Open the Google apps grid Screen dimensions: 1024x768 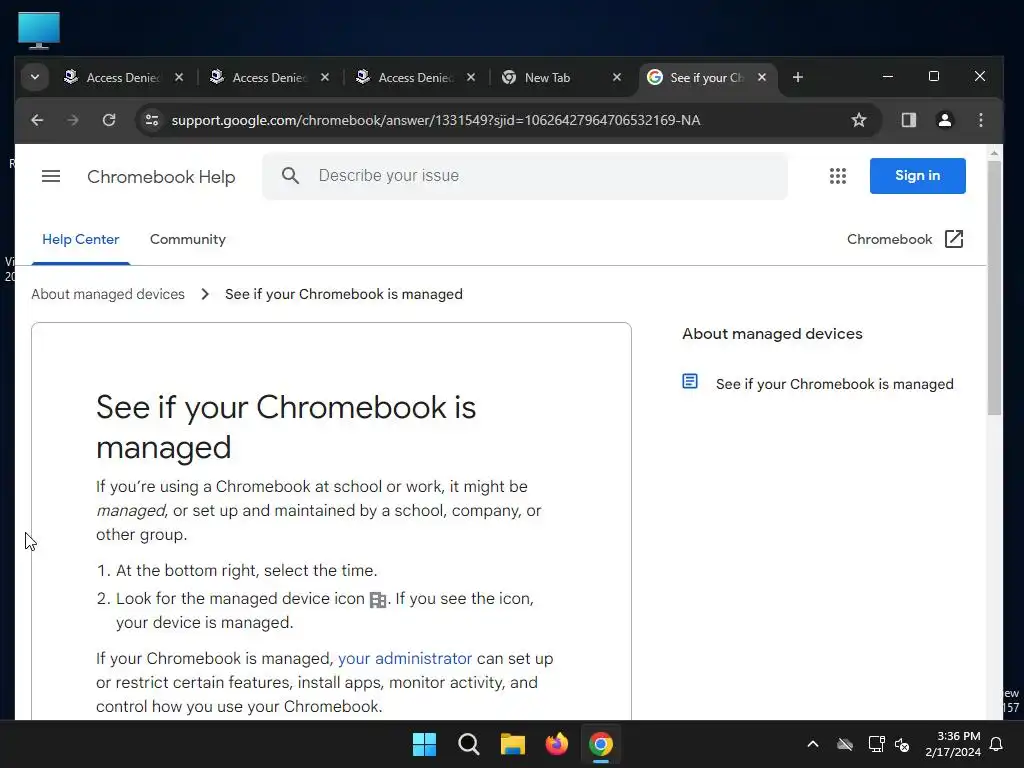(838, 176)
